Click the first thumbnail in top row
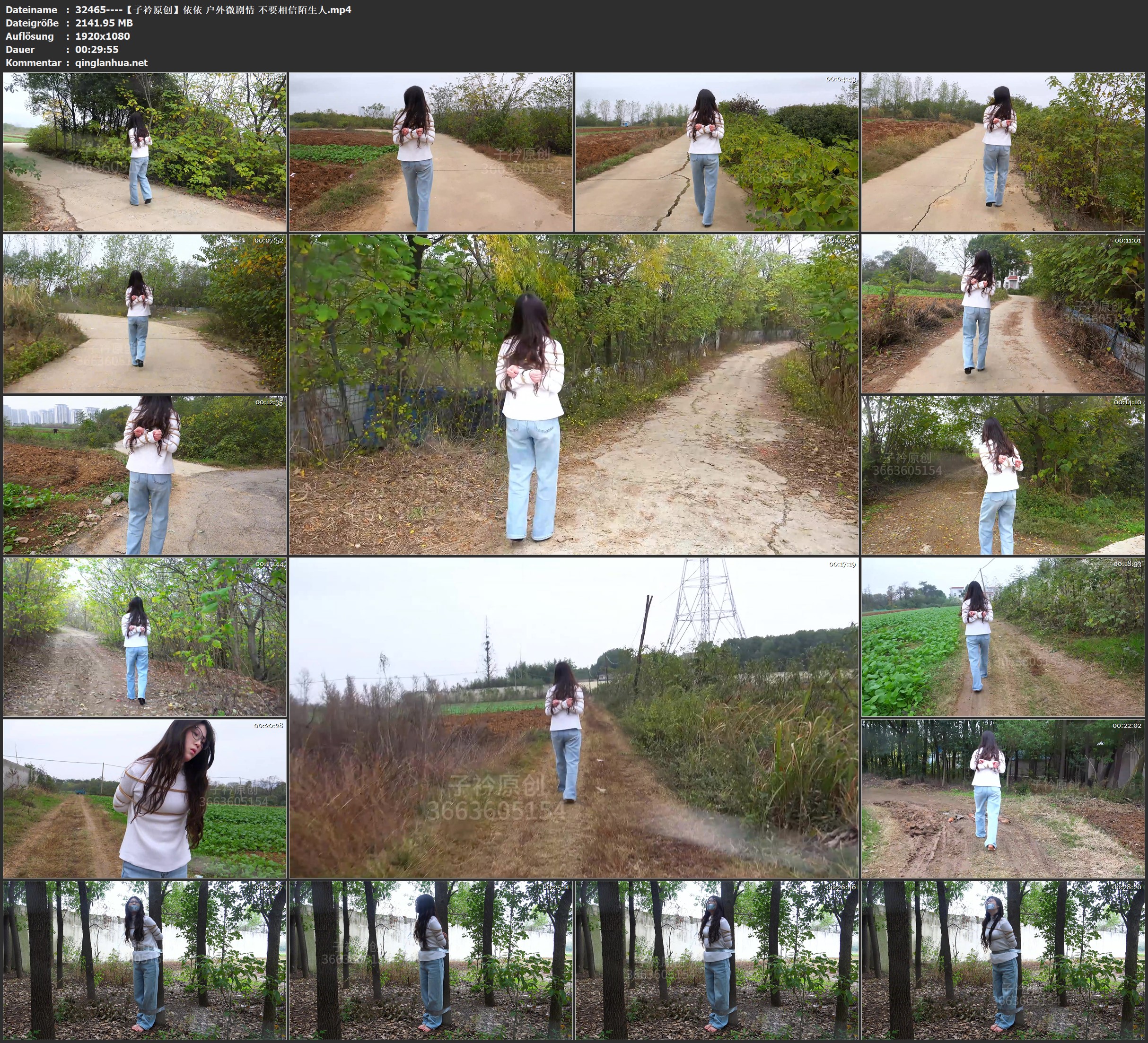This screenshot has height=1043, width=1148. tap(145, 152)
